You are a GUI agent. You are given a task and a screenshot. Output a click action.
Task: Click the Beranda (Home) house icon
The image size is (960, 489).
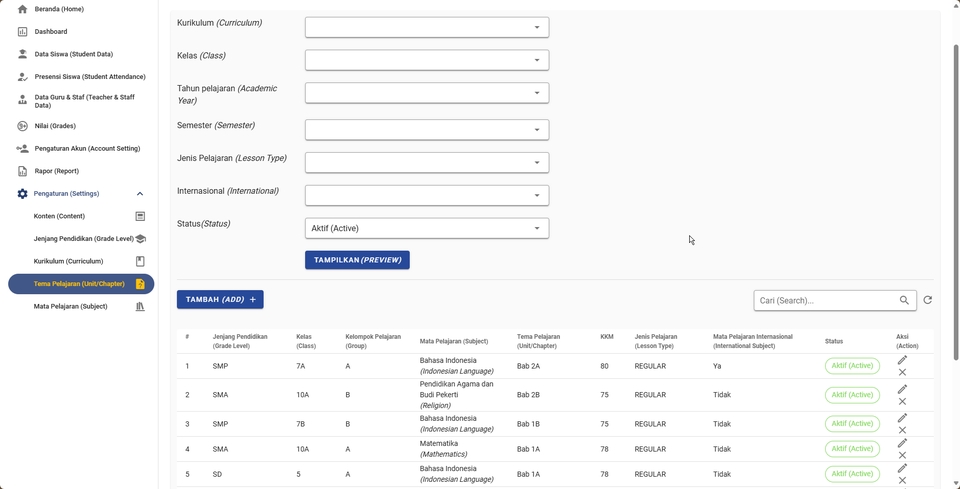pyautogui.click(x=23, y=9)
